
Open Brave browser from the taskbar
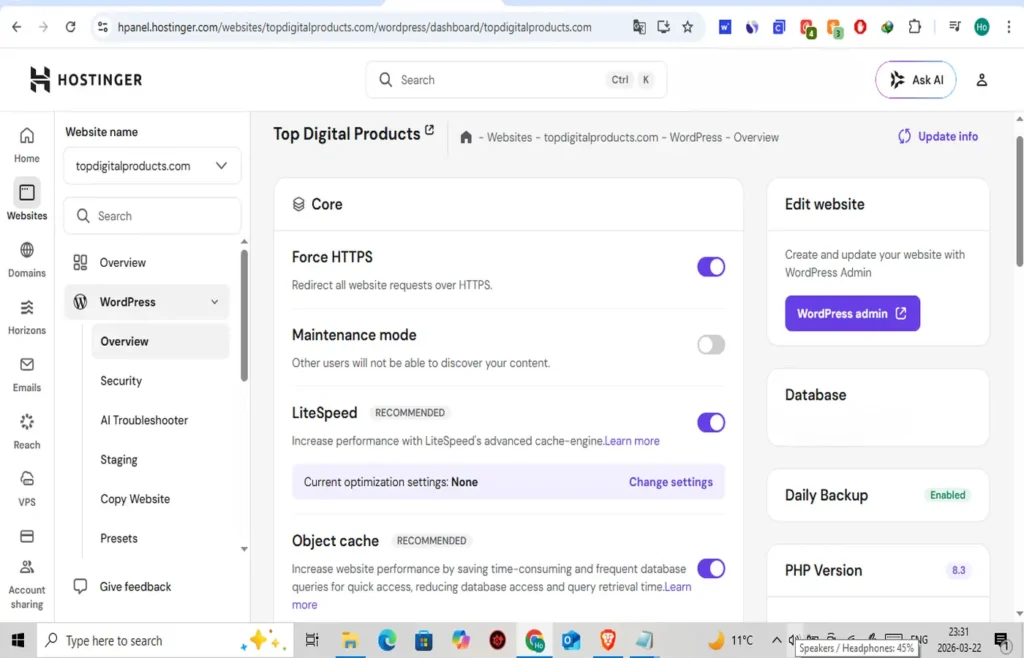point(607,640)
